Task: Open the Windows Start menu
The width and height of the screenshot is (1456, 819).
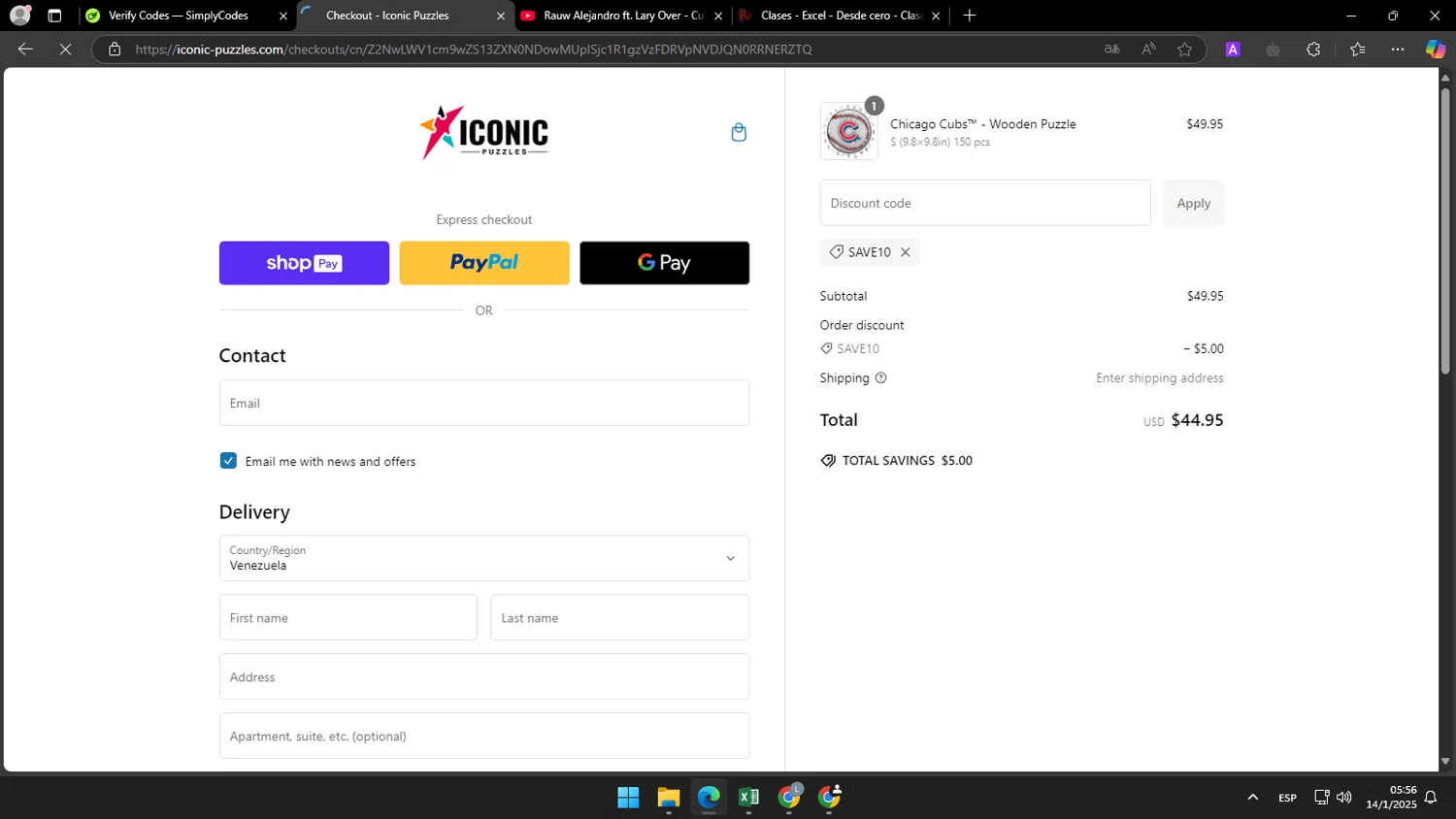Action: pyautogui.click(x=628, y=798)
